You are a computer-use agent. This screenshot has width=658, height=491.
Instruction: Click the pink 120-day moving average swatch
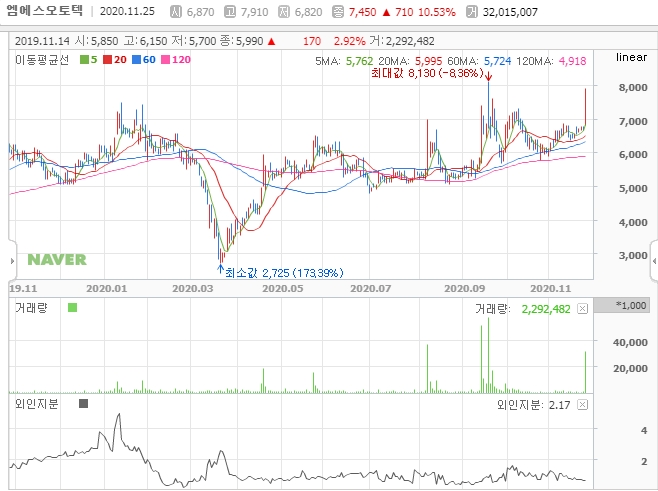[x=165, y=60]
